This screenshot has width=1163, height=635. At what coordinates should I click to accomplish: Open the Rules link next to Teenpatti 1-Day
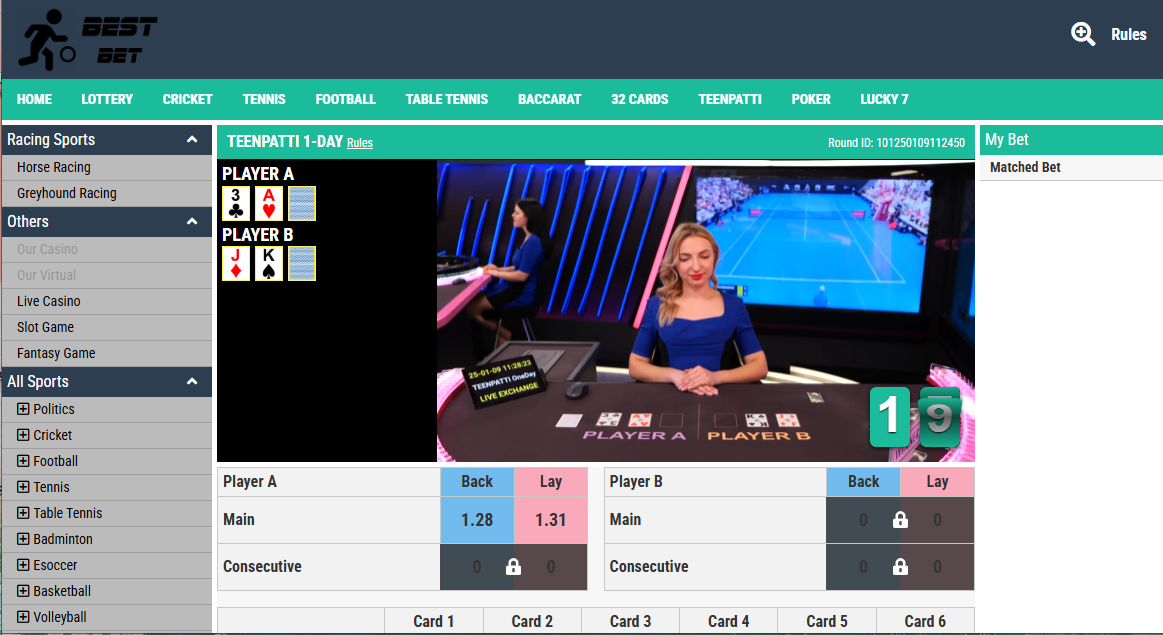point(360,142)
